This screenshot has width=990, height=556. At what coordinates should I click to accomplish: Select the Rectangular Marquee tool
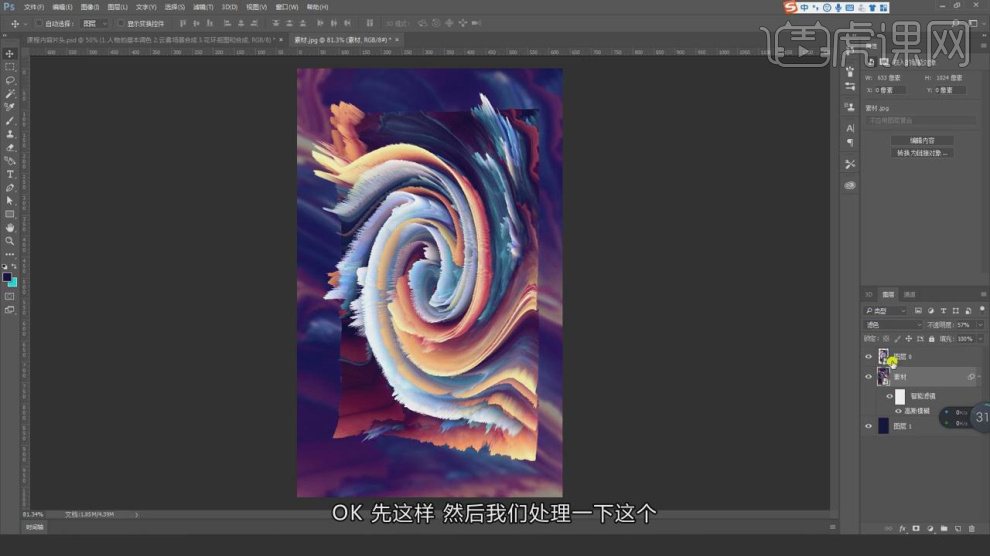click(x=9, y=67)
